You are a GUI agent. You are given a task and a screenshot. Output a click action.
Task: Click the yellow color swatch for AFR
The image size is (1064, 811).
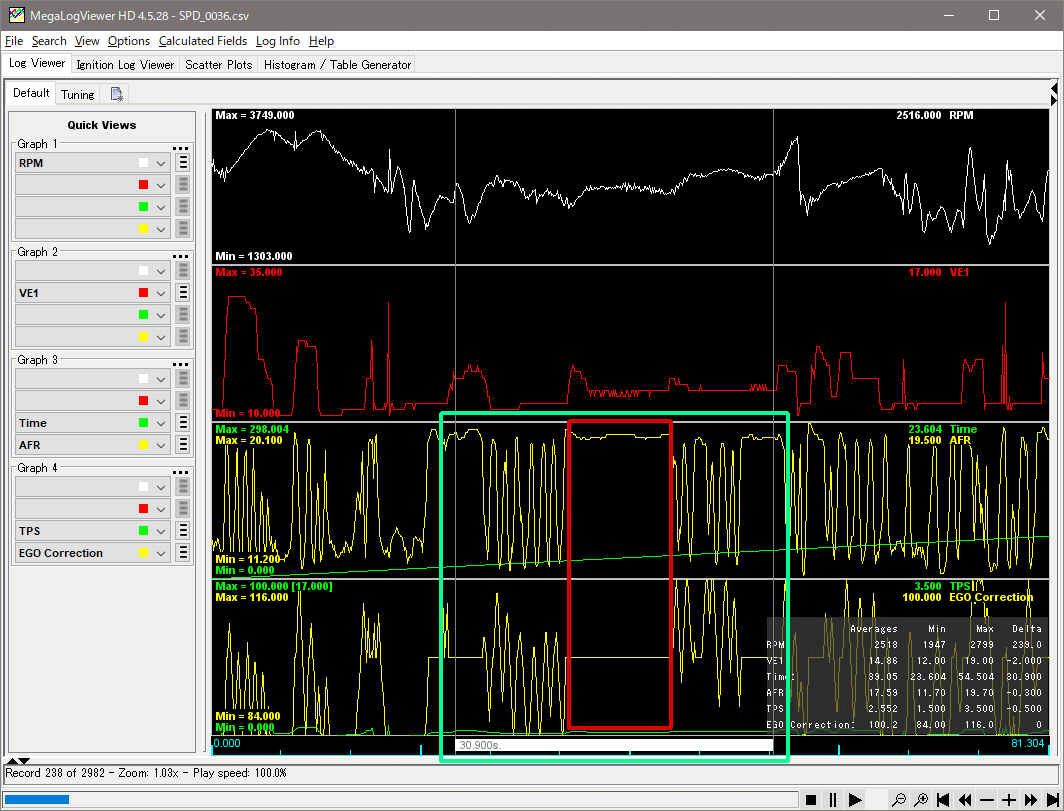point(144,445)
